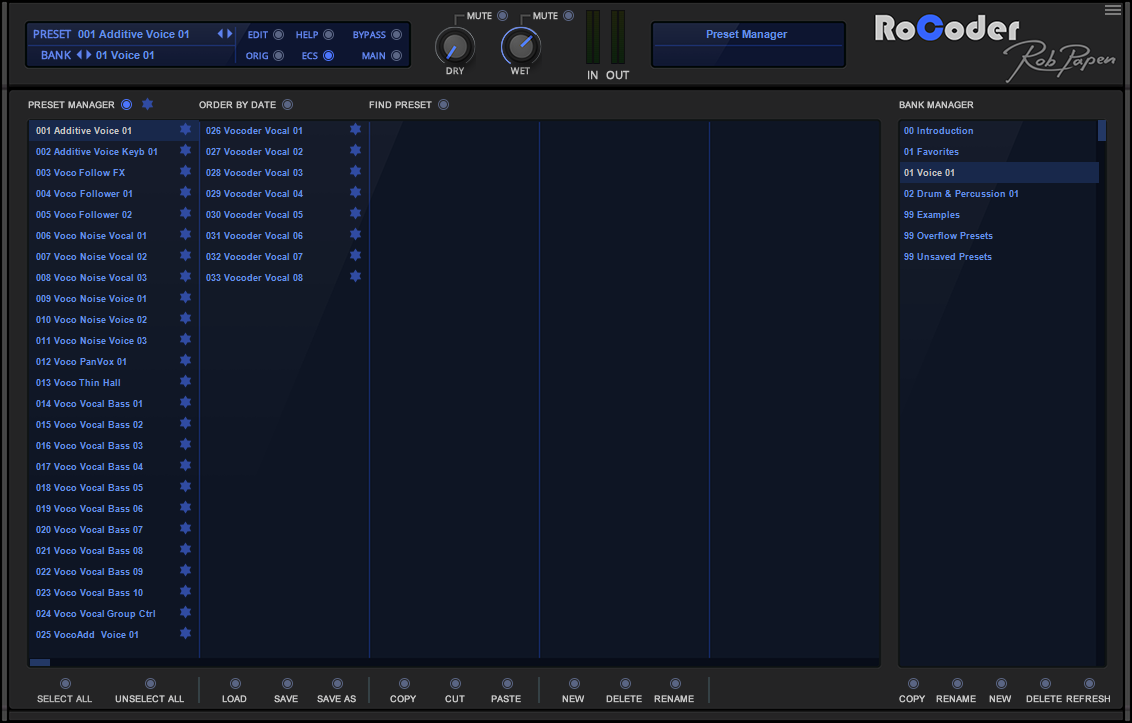Click SAVE AS at the bottom
The height and width of the screenshot is (723, 1132).
[337, 685]
